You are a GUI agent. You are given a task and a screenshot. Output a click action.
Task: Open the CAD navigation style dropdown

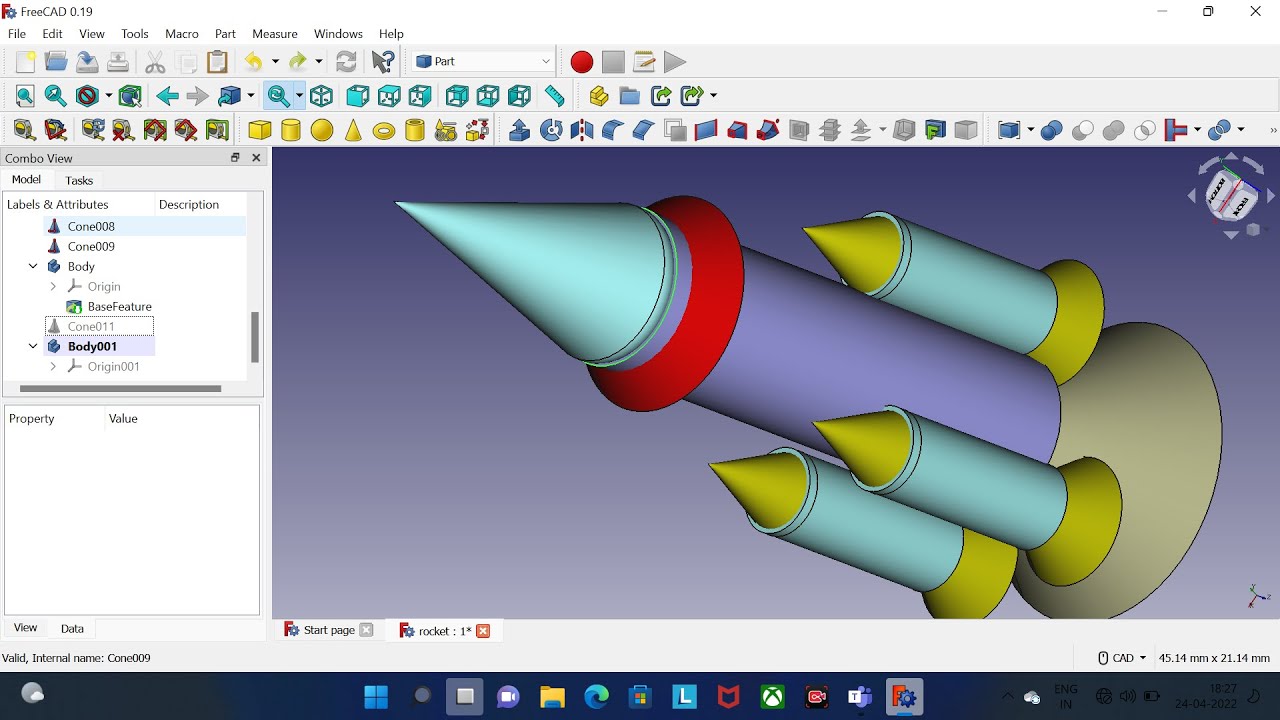coord(1122,658)
